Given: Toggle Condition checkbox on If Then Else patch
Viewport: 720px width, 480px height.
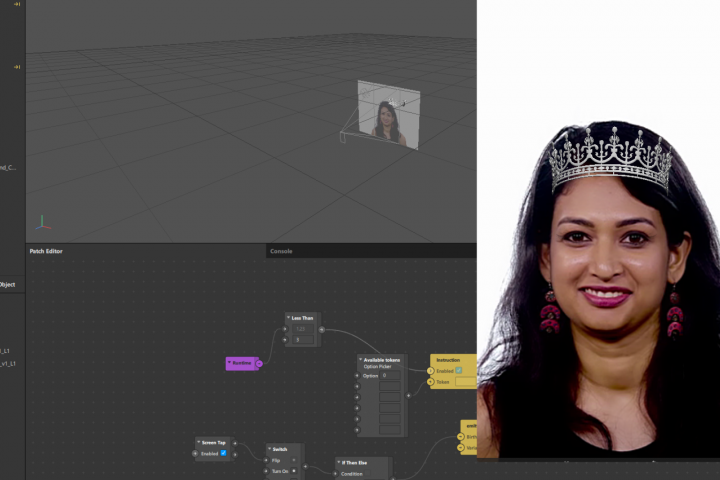Looking at the screenshot, I should pyautogui.click(x=367, y=474).
